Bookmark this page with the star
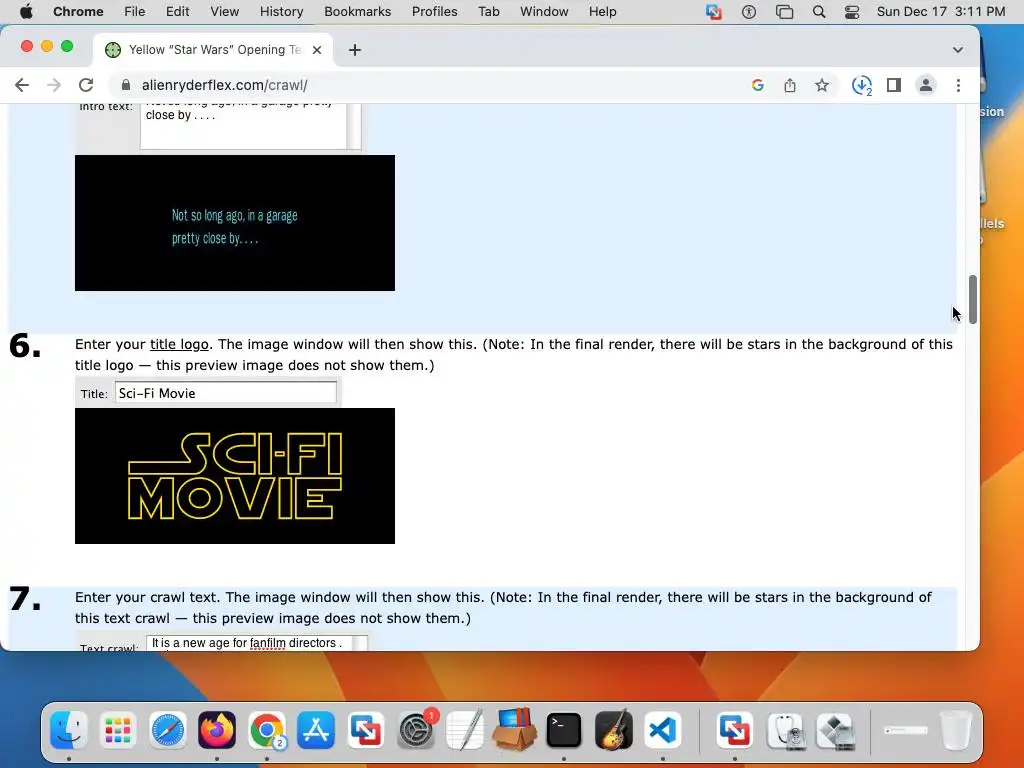1024x768 pixels. coord(822,85)
